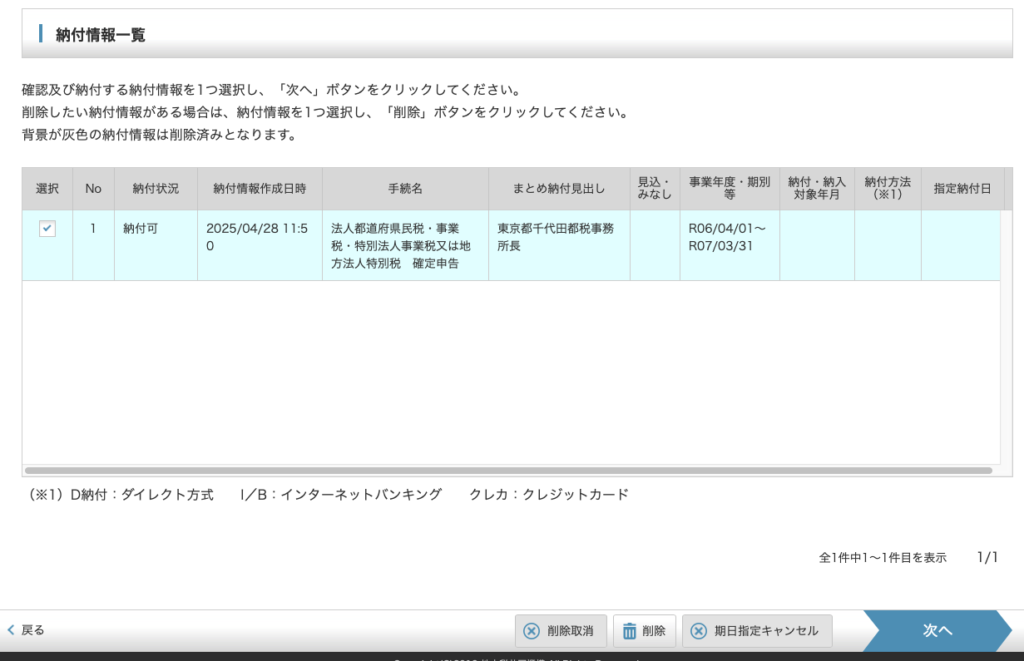Click the 納付状況 column header
This screenshot has height=661, width=1024.
pyautogui.click(x=155, y=188)
